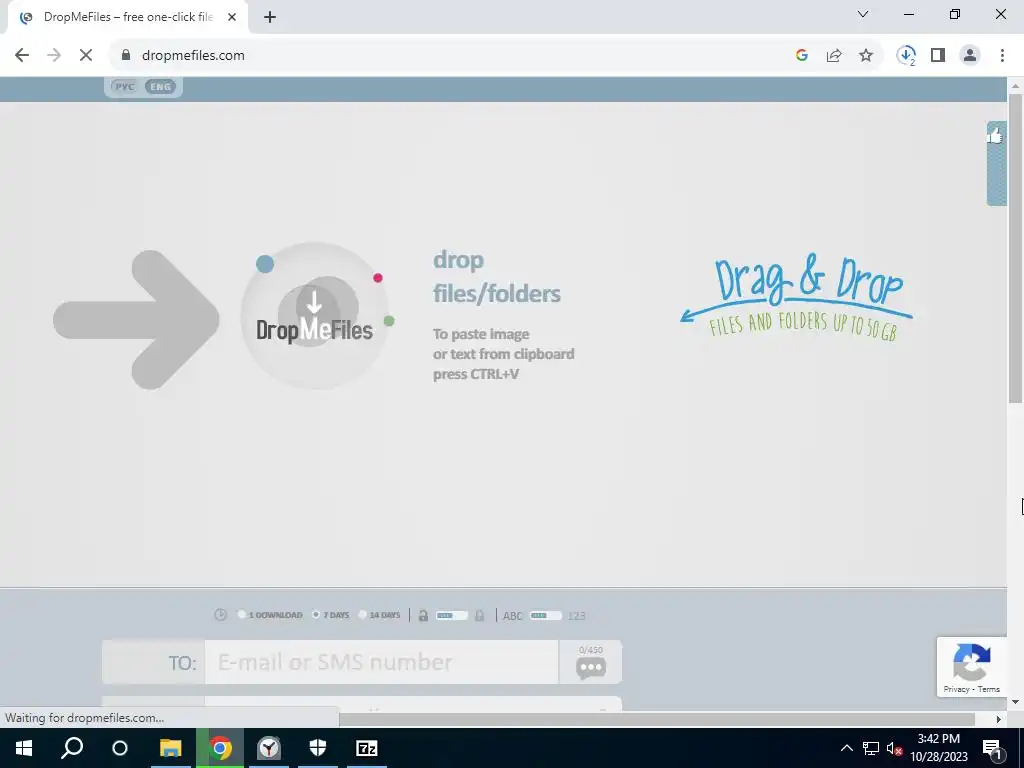This screenshot has height=768, width=1024.
Task: Open a new tab
Action: pos(270,17)
